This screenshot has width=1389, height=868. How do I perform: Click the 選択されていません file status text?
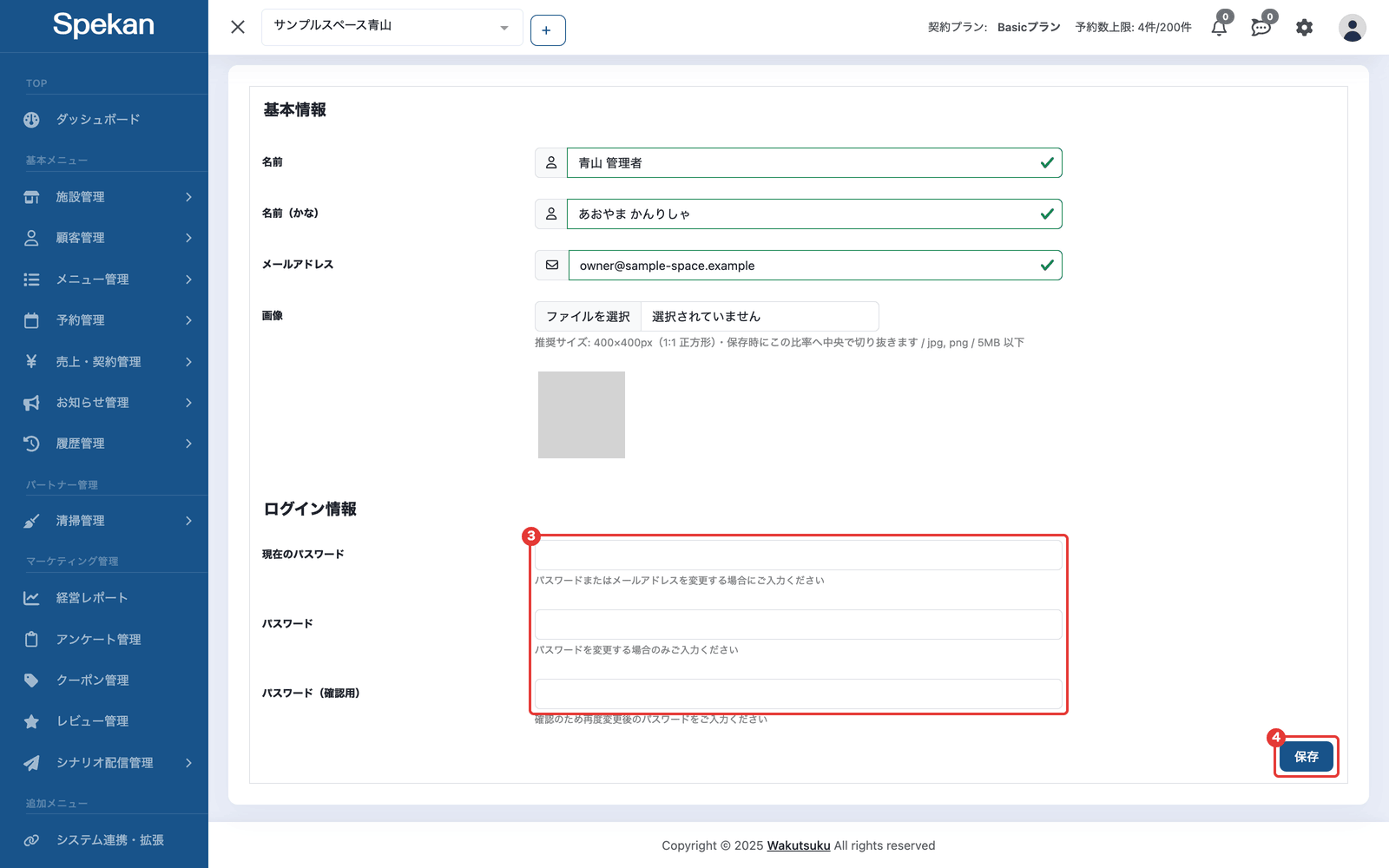706,317
